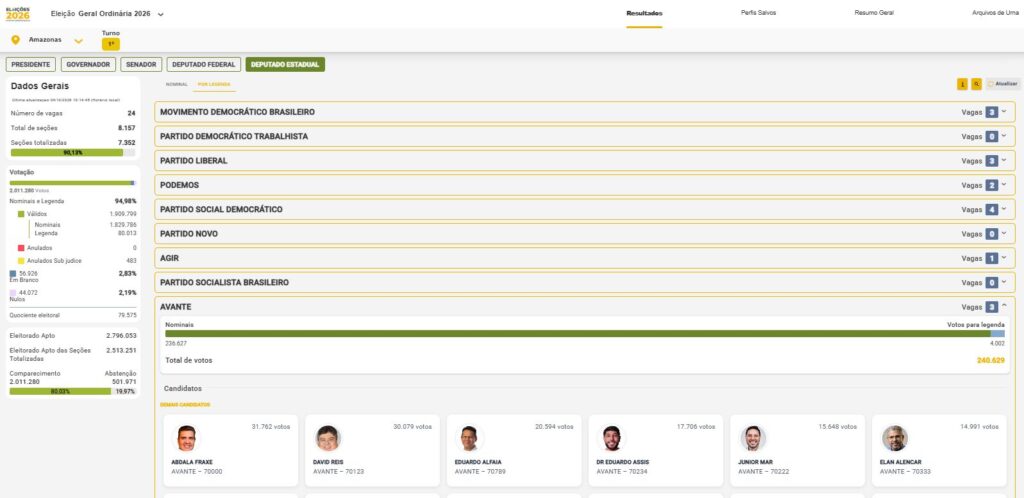Click the seções totalizadas 90,13% progress bar

click(72, 153)
